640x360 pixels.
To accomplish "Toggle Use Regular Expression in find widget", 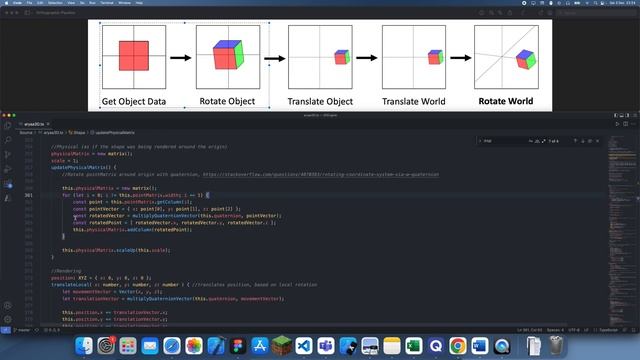I will click(x=544, y=141).
